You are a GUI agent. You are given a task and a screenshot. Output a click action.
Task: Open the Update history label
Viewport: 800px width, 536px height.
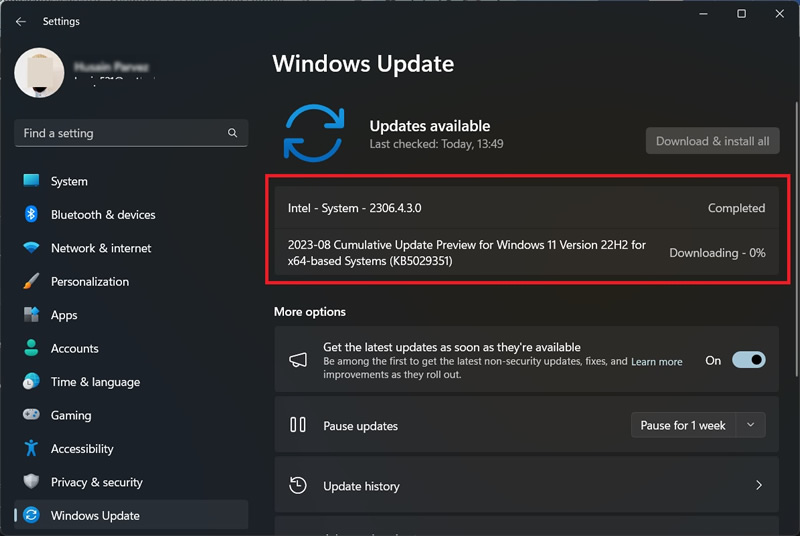pyautogui.click(x=361, y=487)
